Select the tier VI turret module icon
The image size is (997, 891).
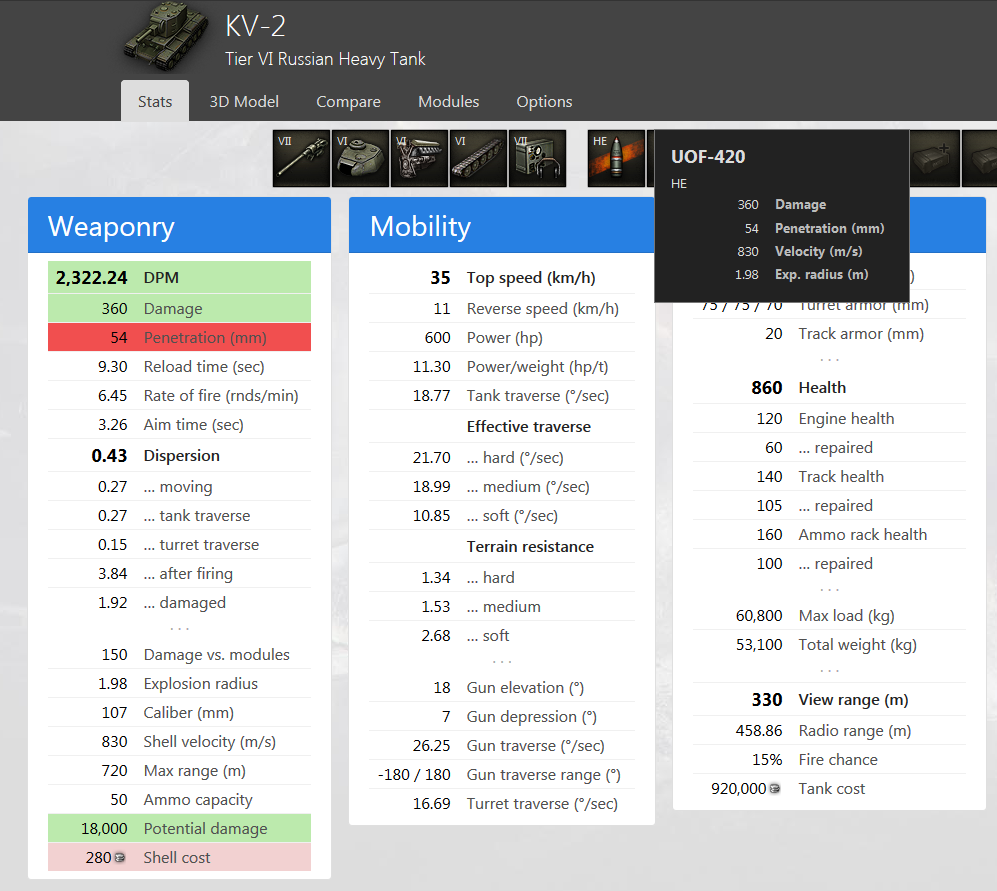360,158
